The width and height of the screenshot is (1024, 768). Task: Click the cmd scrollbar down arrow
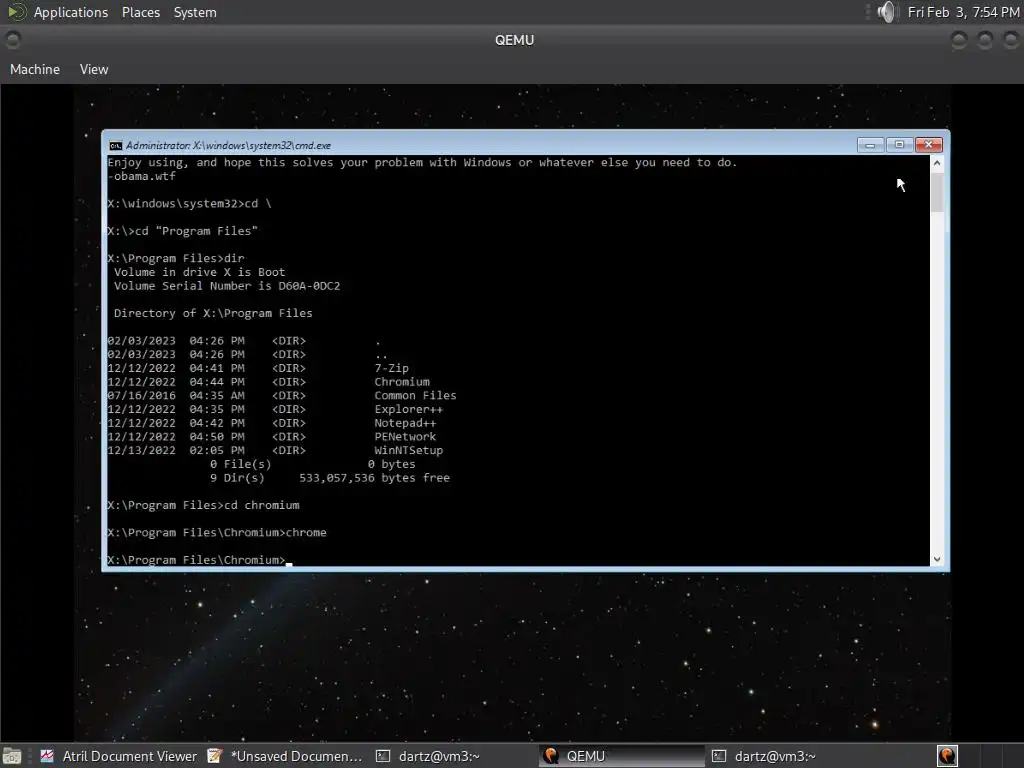point(937,559)
